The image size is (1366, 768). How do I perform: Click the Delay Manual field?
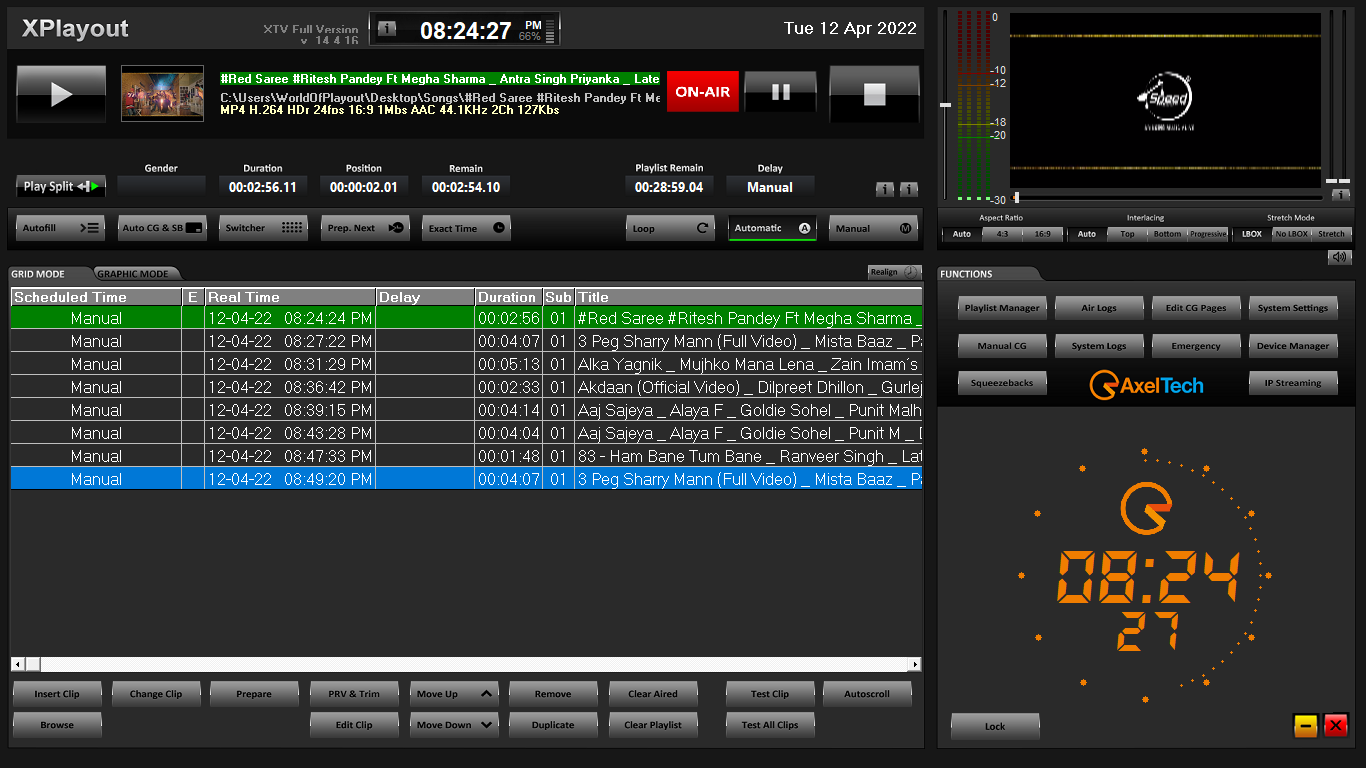point(770,187)
